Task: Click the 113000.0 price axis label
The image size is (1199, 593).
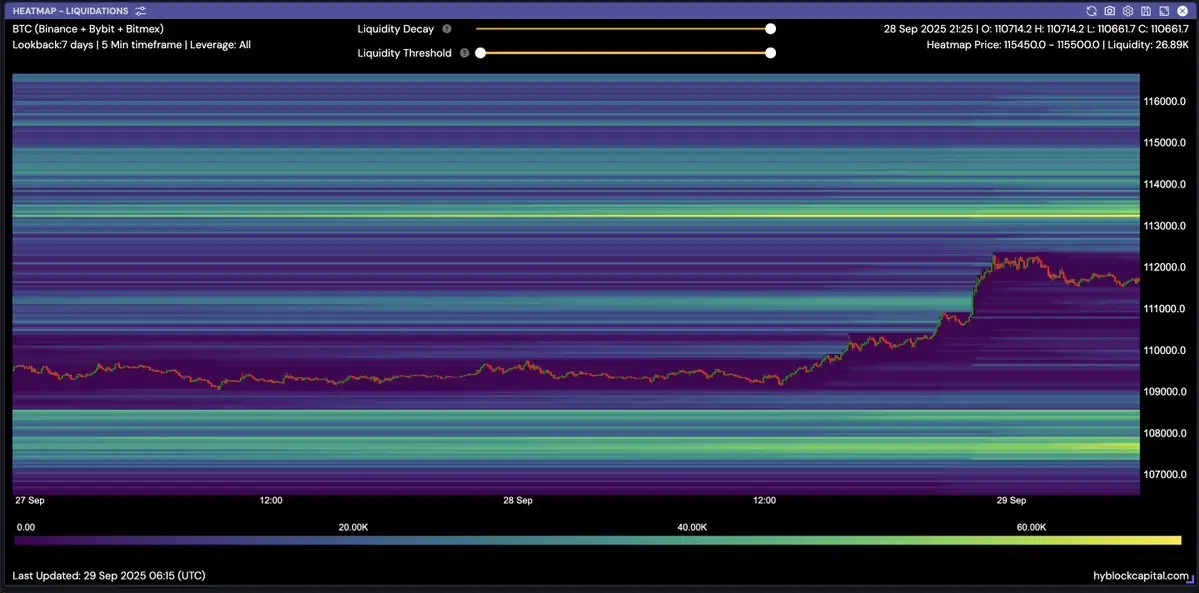Action: coord(1165,226)
